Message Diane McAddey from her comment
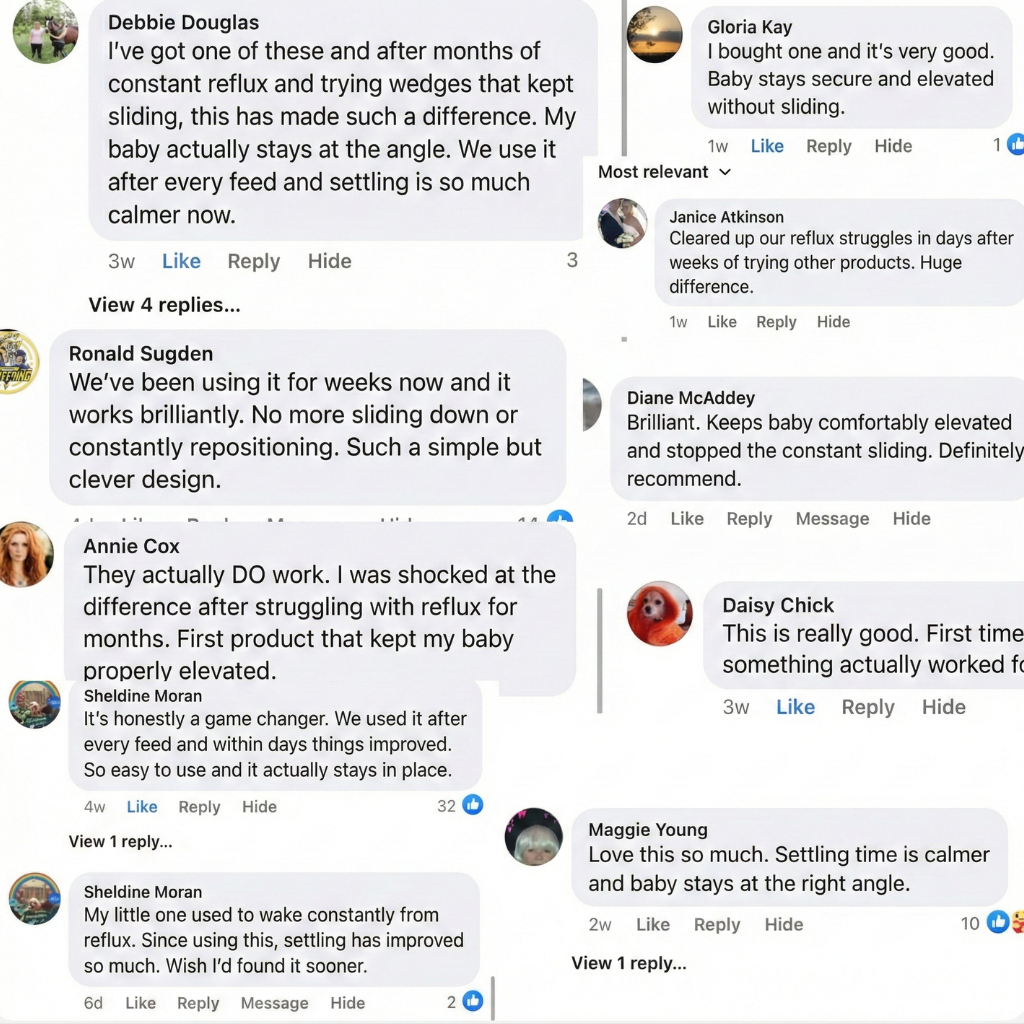 [x=832, y=518]
